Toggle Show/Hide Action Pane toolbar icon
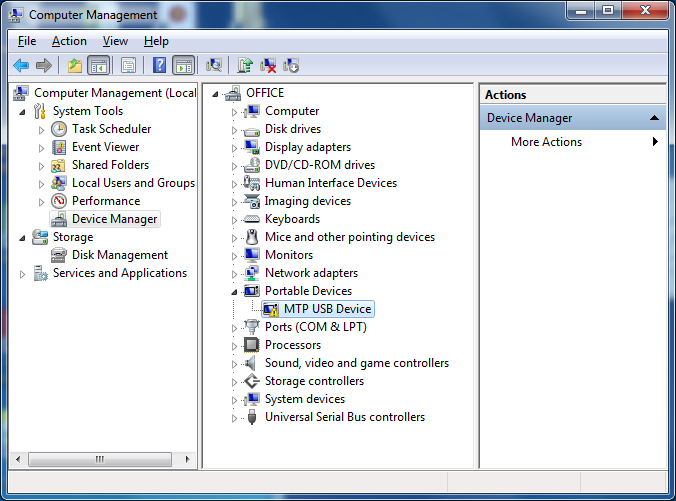Image resolution: width=676 pixels, height=501 pixels. tap(184, 66)
